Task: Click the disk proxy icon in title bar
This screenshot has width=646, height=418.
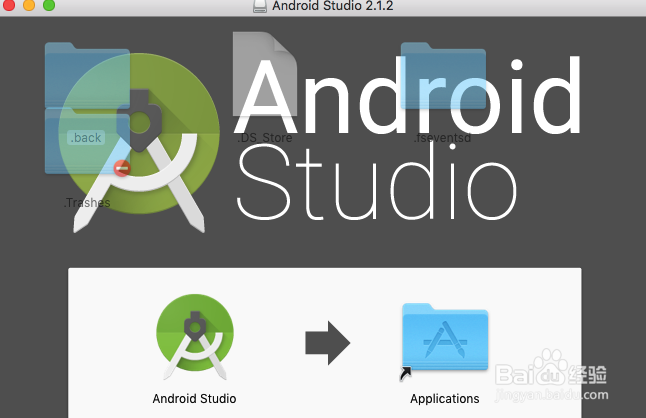Action: coord(260,6)
